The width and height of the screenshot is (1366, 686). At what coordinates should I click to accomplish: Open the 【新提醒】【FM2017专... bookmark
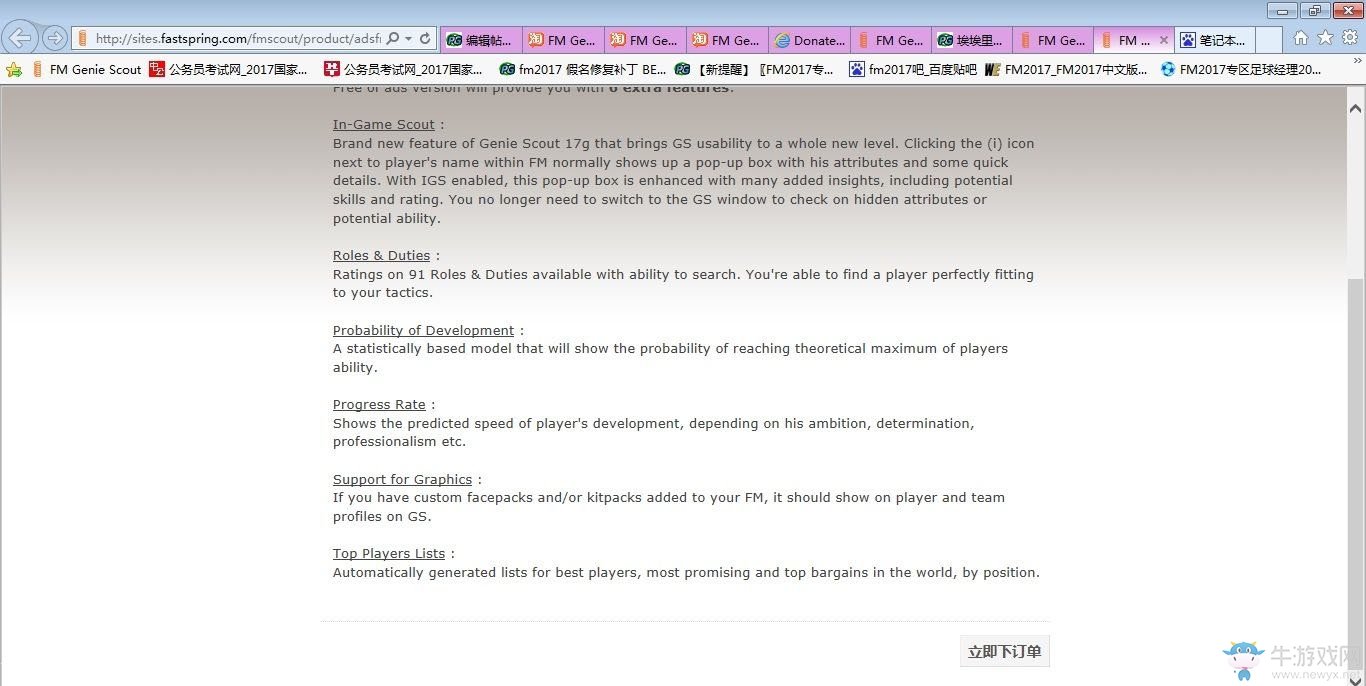pyautogui.click(x=754, y=70)
